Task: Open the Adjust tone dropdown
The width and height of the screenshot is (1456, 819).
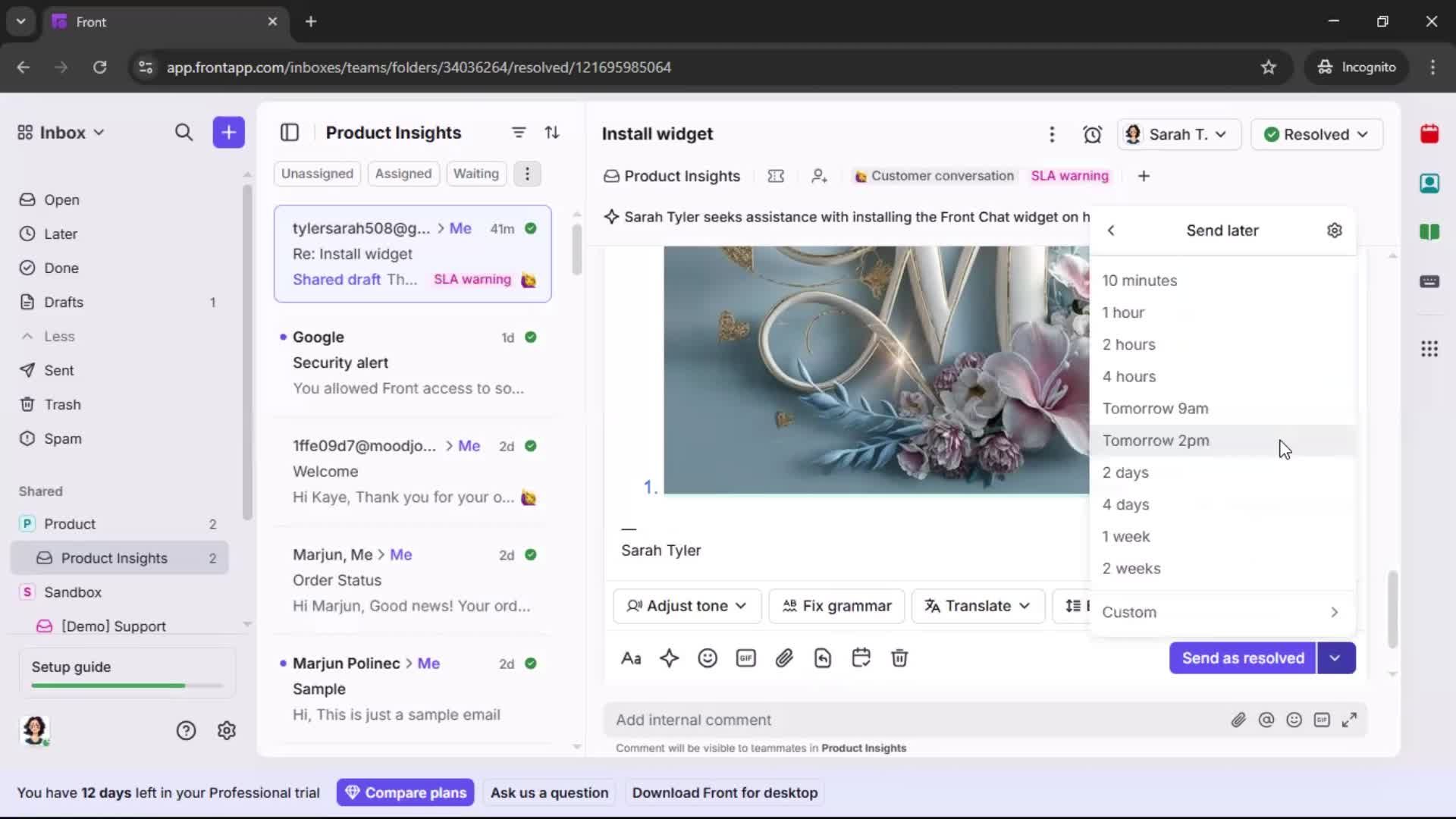Action: [685, 606]
